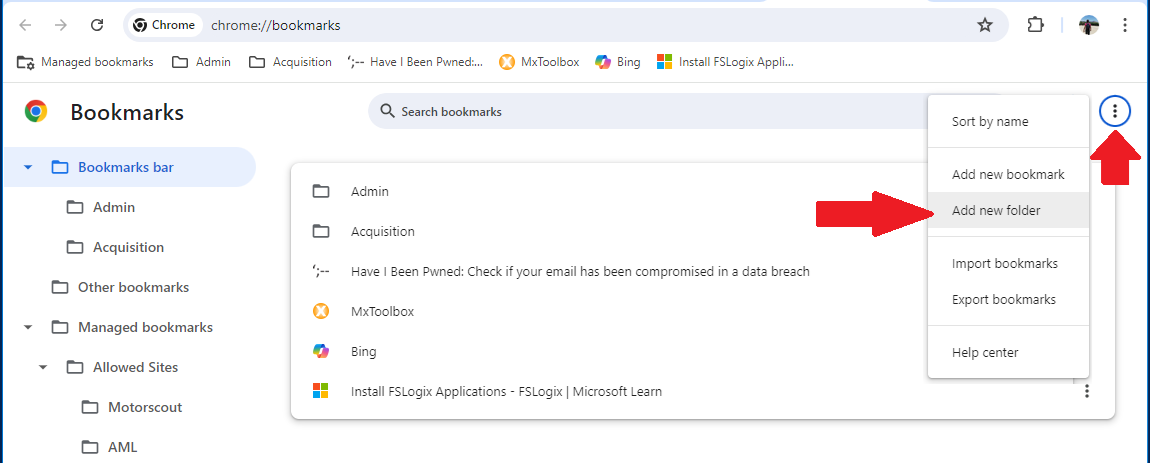The height and width of the screenshot is (463, 1150).
Task: Click the three-dot organize icon beside search
Action: click(1115, 112)
